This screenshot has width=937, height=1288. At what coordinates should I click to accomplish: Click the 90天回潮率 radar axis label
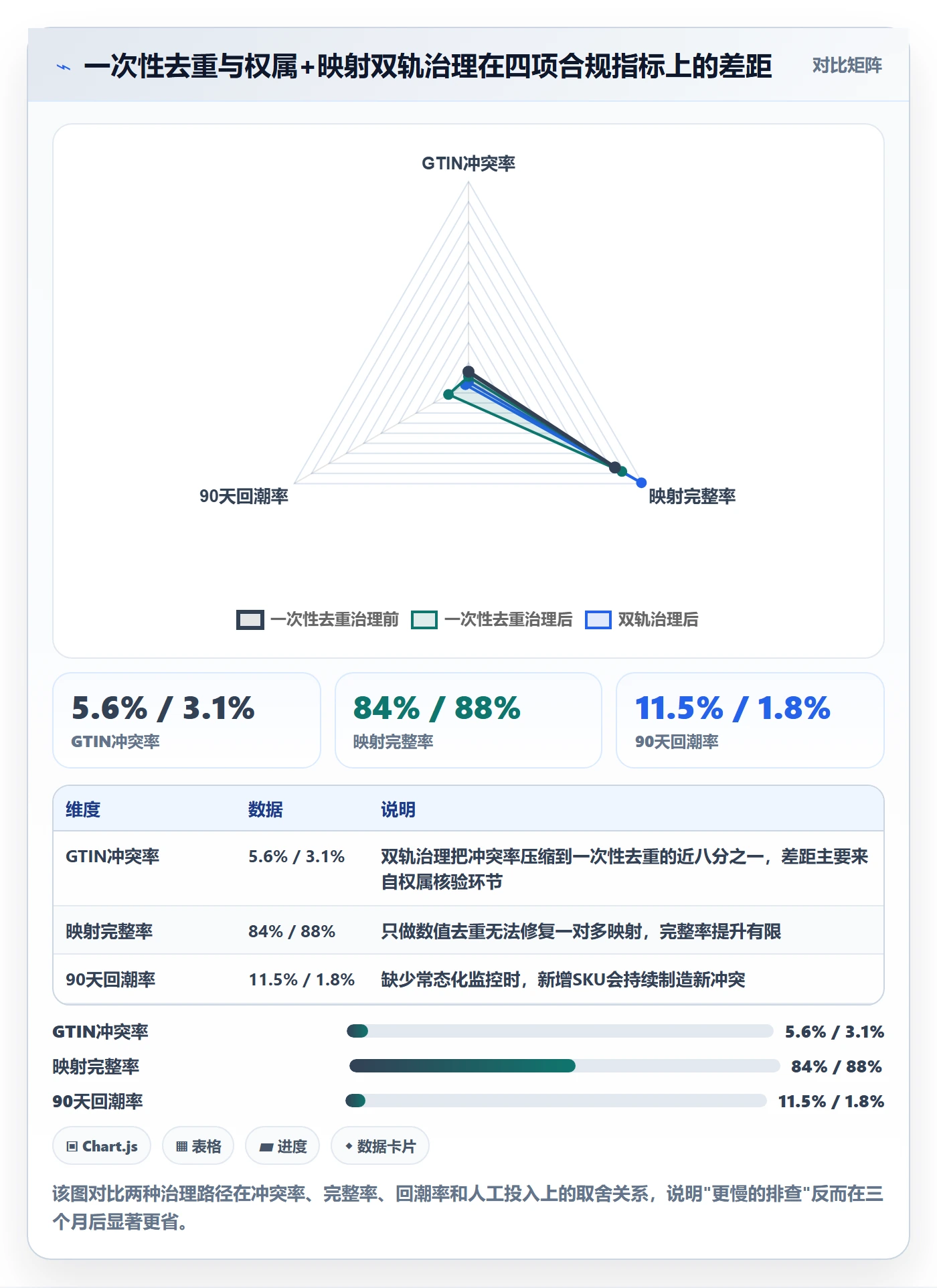point(244,496)
